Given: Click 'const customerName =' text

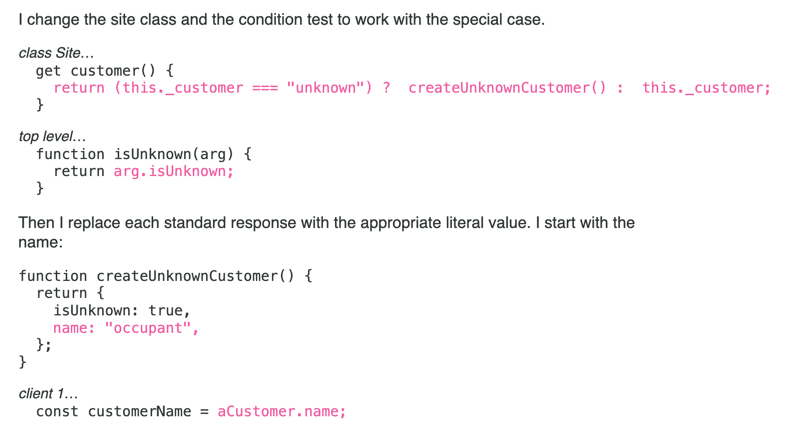Looking at the screenshot, I should 122,411.
